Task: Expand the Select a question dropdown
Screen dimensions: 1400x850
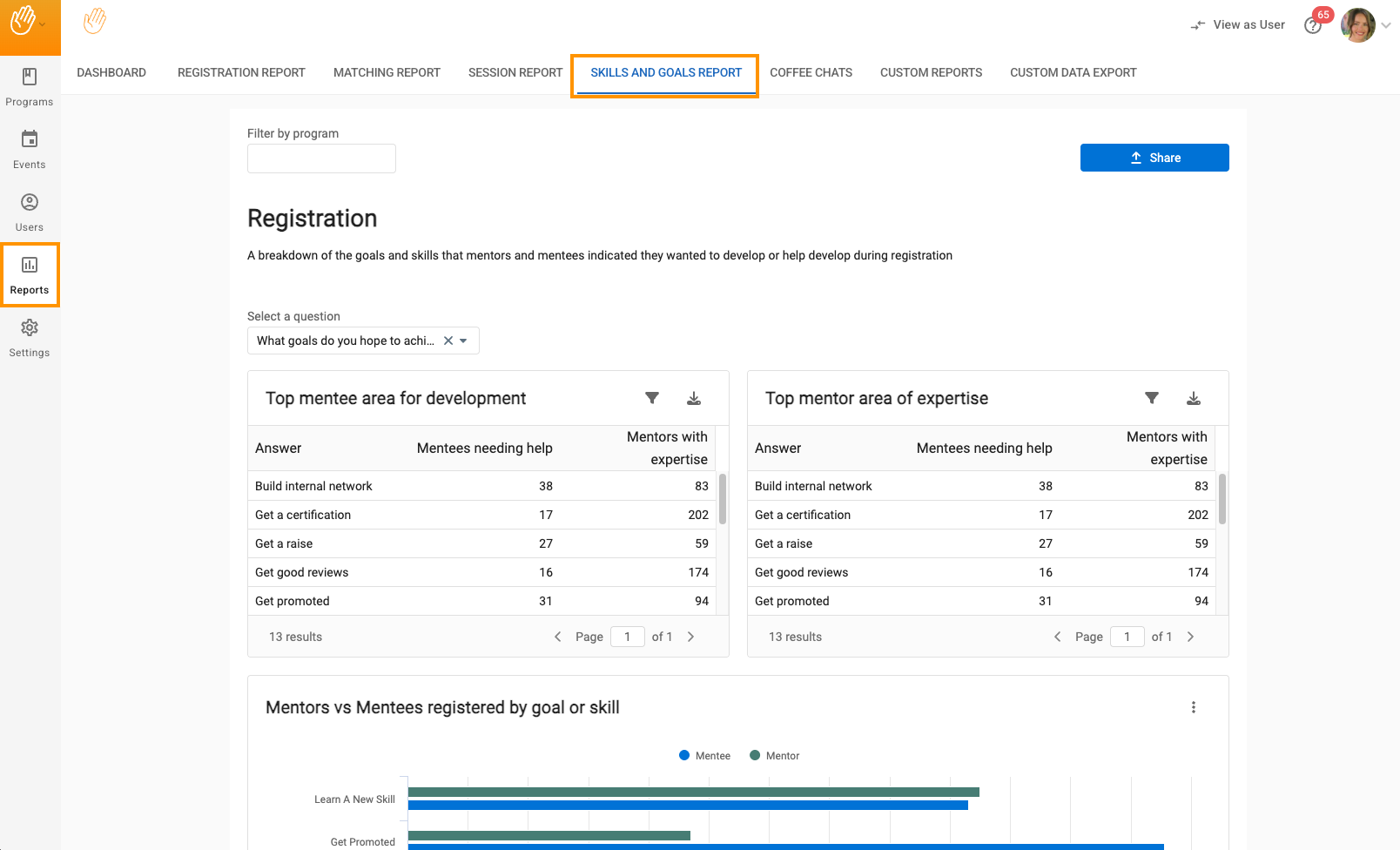Action: 464,341
